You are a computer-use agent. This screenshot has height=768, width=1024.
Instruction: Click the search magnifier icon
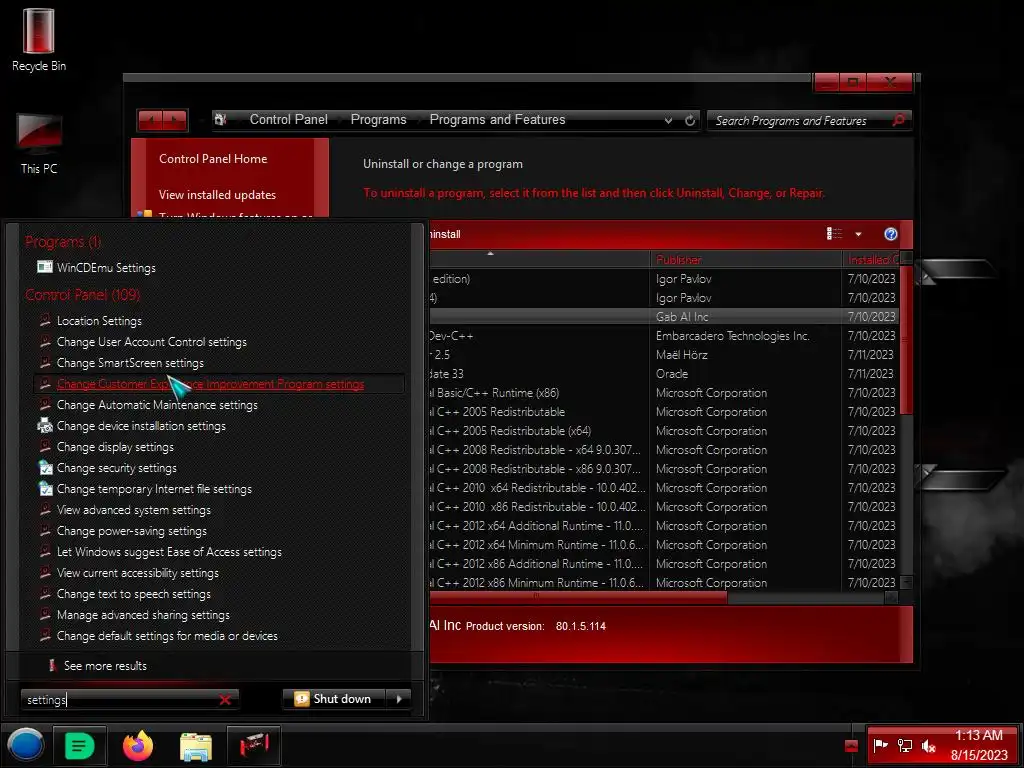[899, 120]
